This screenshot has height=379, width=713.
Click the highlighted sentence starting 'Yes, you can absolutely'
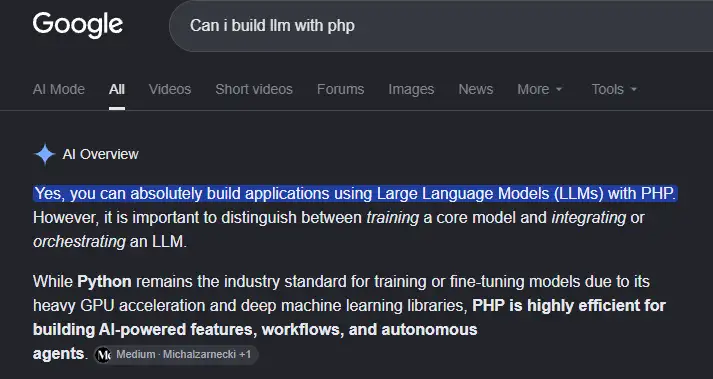(x=355, y=193)
